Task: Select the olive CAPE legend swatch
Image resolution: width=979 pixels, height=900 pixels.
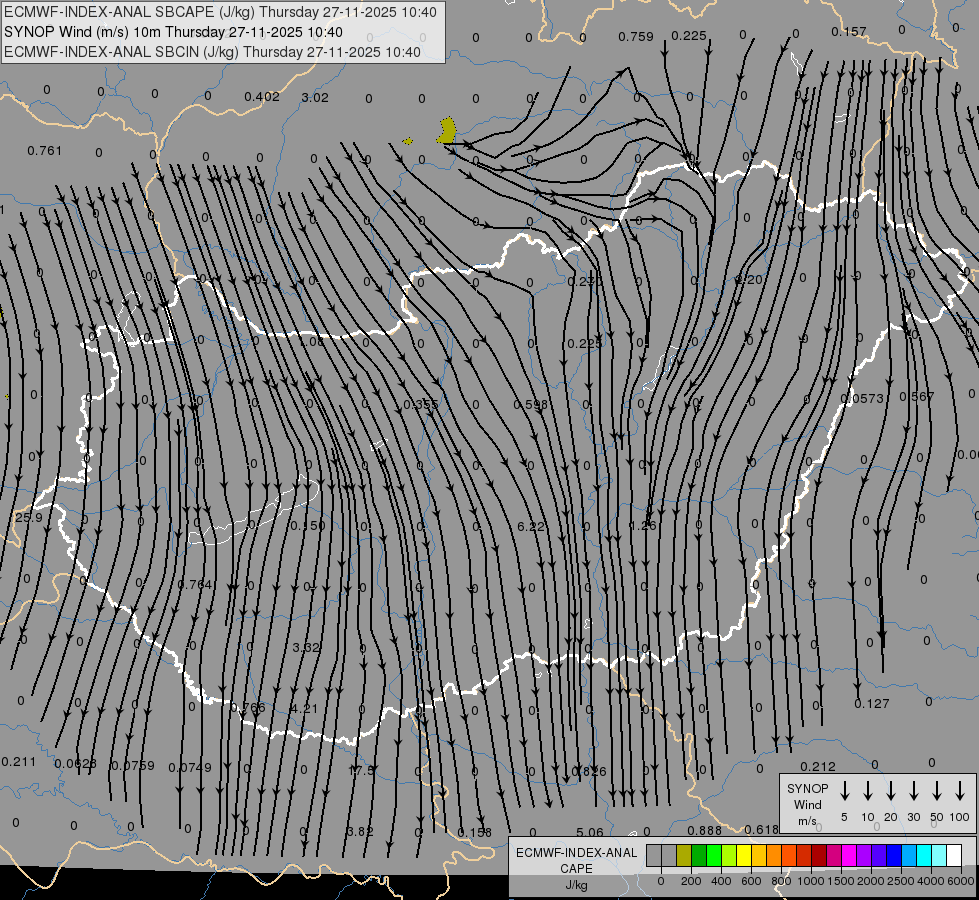Action: coord(684,856)
